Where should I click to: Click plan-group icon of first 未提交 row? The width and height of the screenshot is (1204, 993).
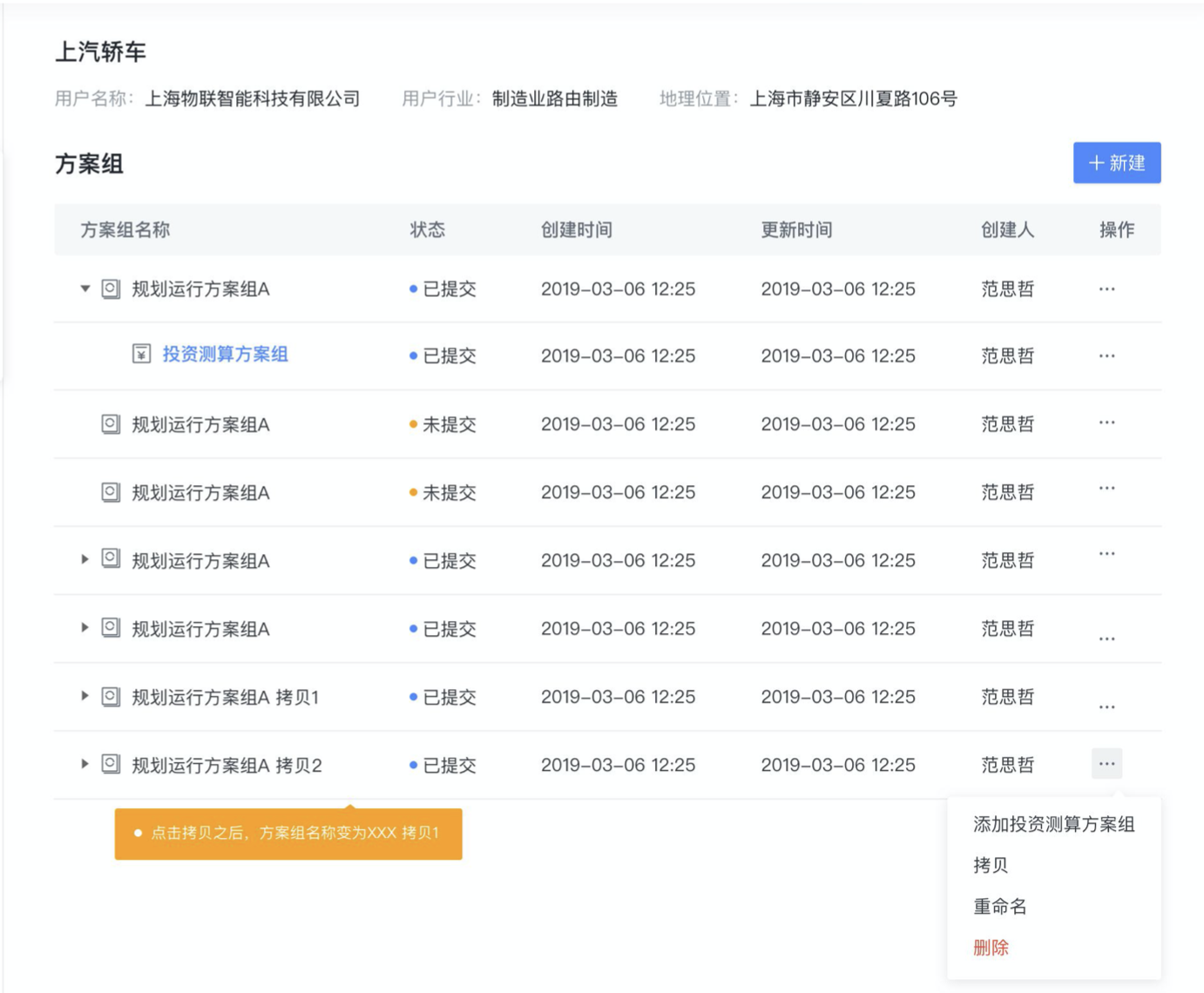111,424
